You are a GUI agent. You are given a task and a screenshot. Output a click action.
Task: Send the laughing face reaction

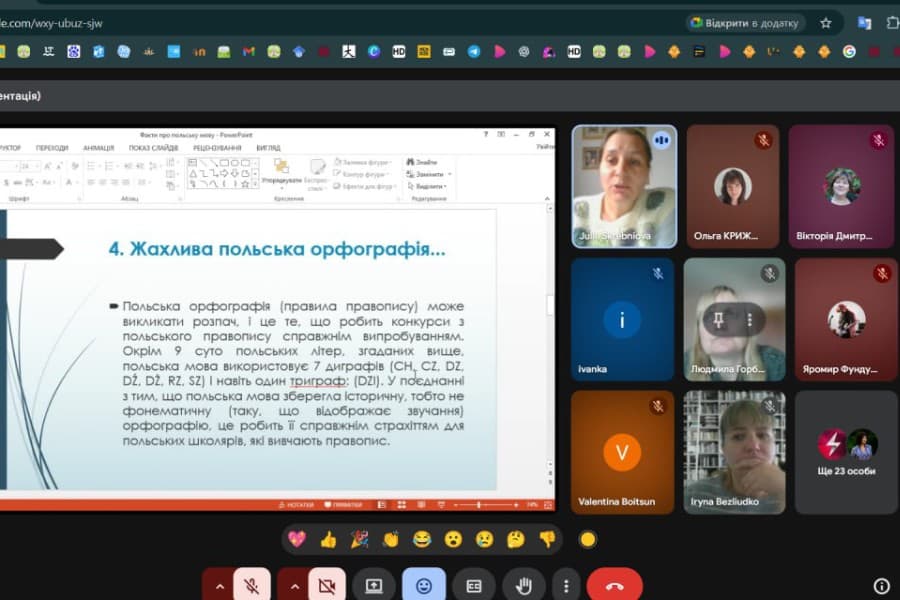click(422, 539)
